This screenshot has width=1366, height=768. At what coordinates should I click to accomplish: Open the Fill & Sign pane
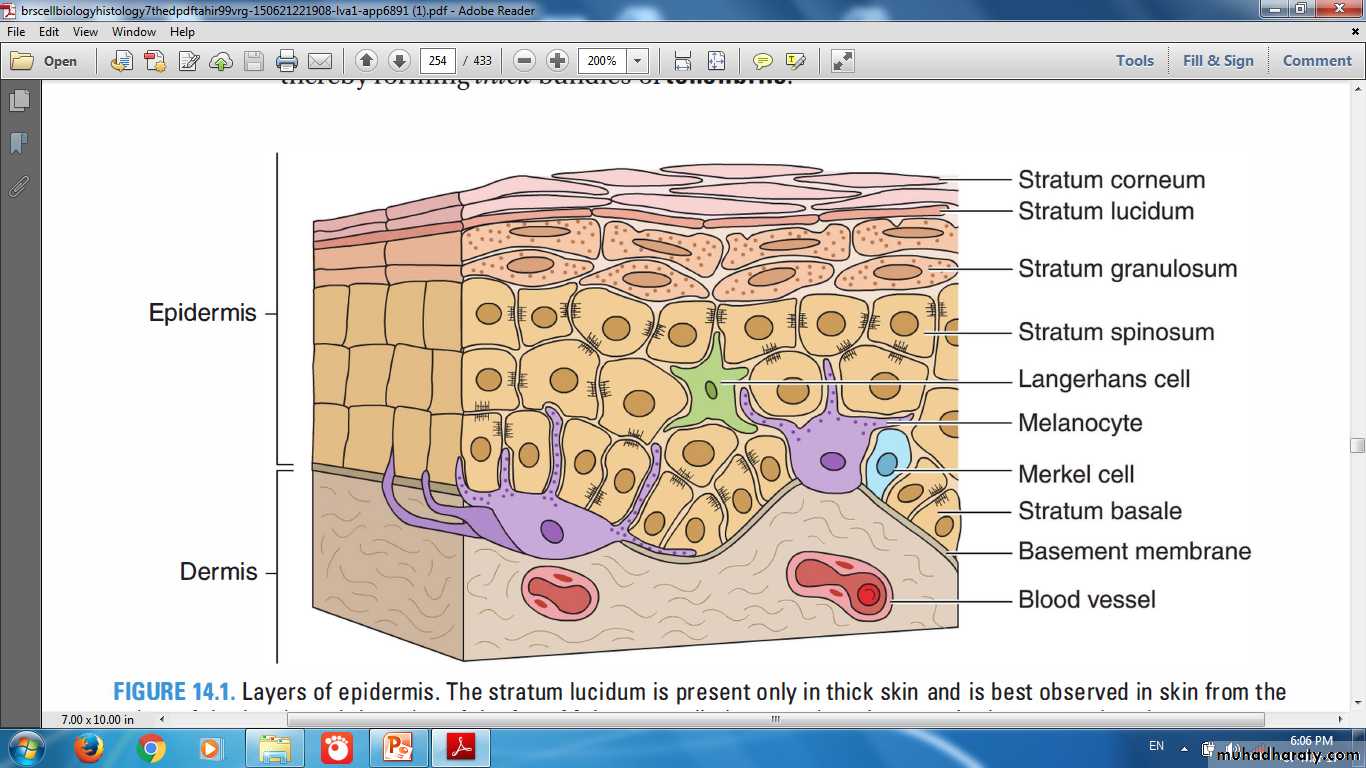1217,61
